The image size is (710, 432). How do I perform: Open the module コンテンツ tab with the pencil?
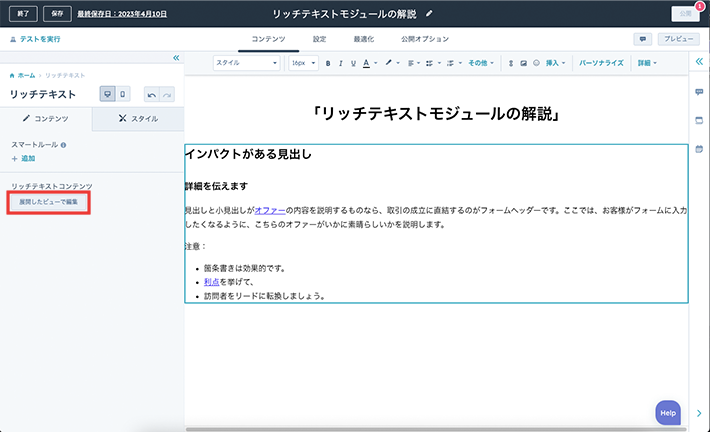pyautogui.click(x=46, y=119)
